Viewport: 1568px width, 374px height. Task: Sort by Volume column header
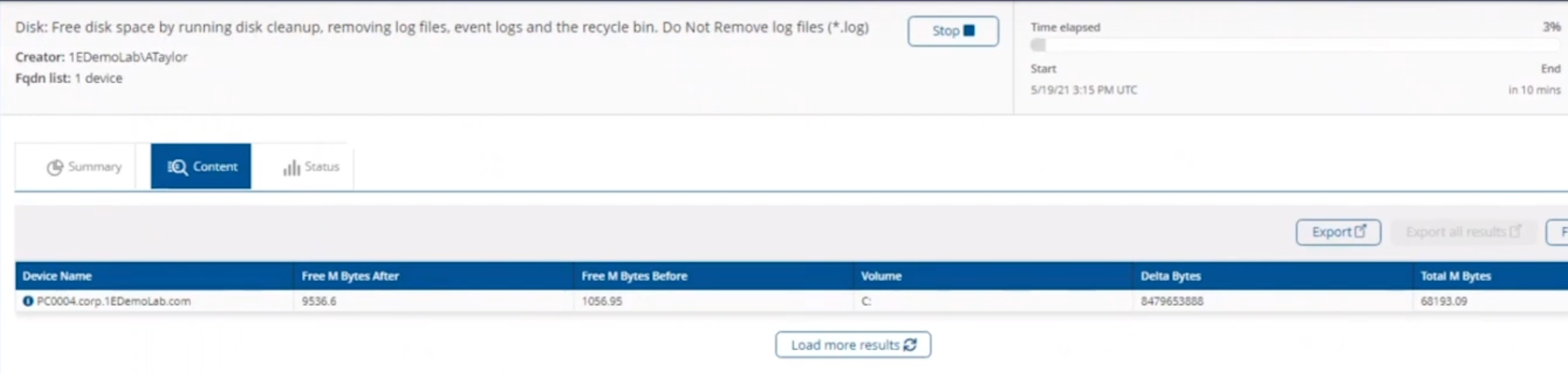click(x=881, y=276)
